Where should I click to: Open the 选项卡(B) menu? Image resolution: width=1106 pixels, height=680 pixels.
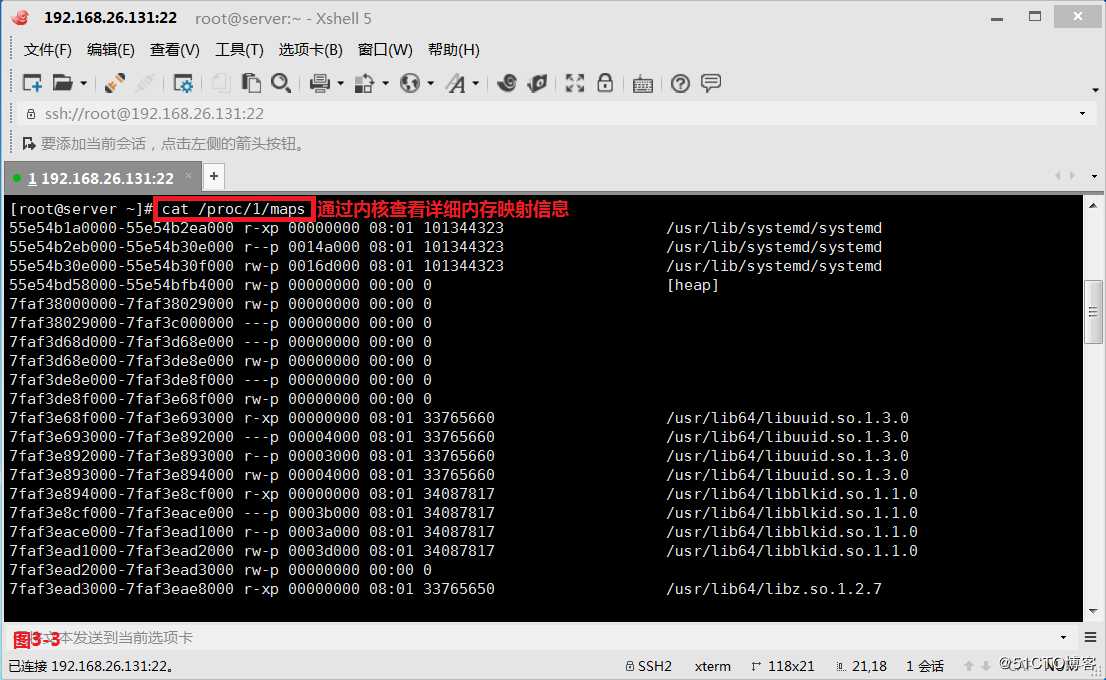click(310, 49)
